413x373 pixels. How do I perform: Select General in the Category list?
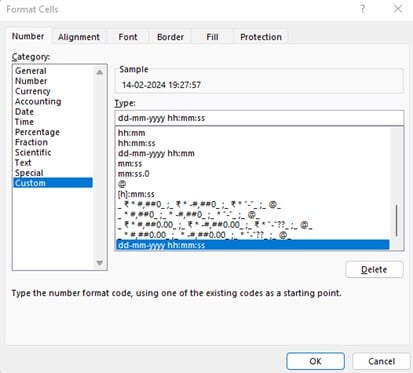[x=53, y=71]
